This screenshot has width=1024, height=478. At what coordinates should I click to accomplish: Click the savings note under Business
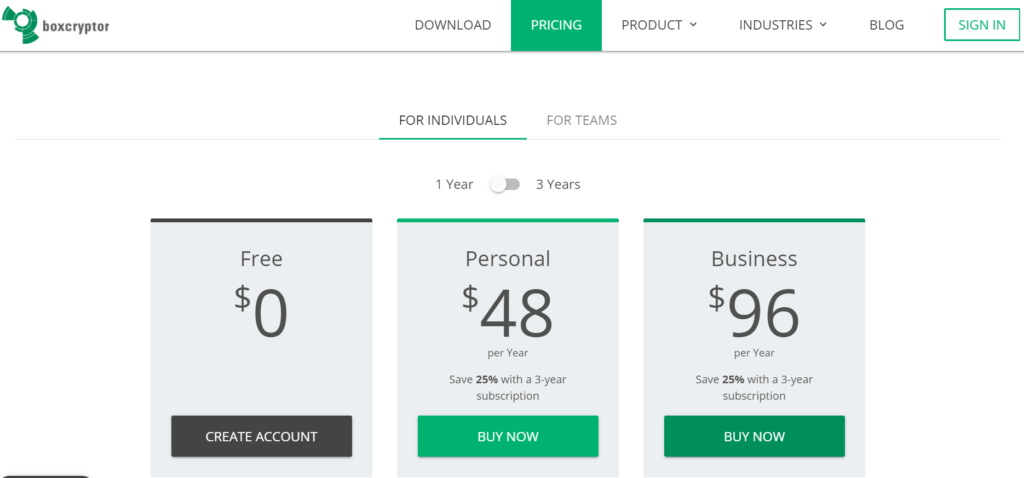pyautogui.click(x=754, y=388)
